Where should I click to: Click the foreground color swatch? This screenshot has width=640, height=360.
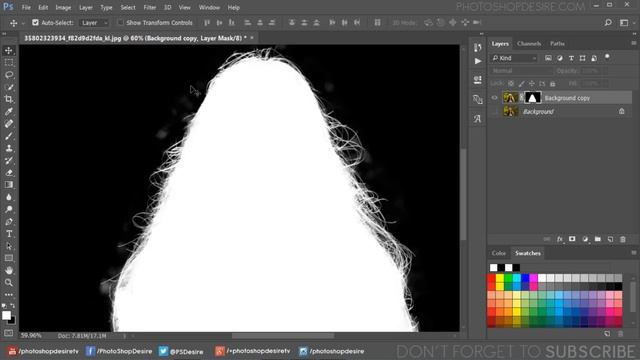tap(6, 316)
